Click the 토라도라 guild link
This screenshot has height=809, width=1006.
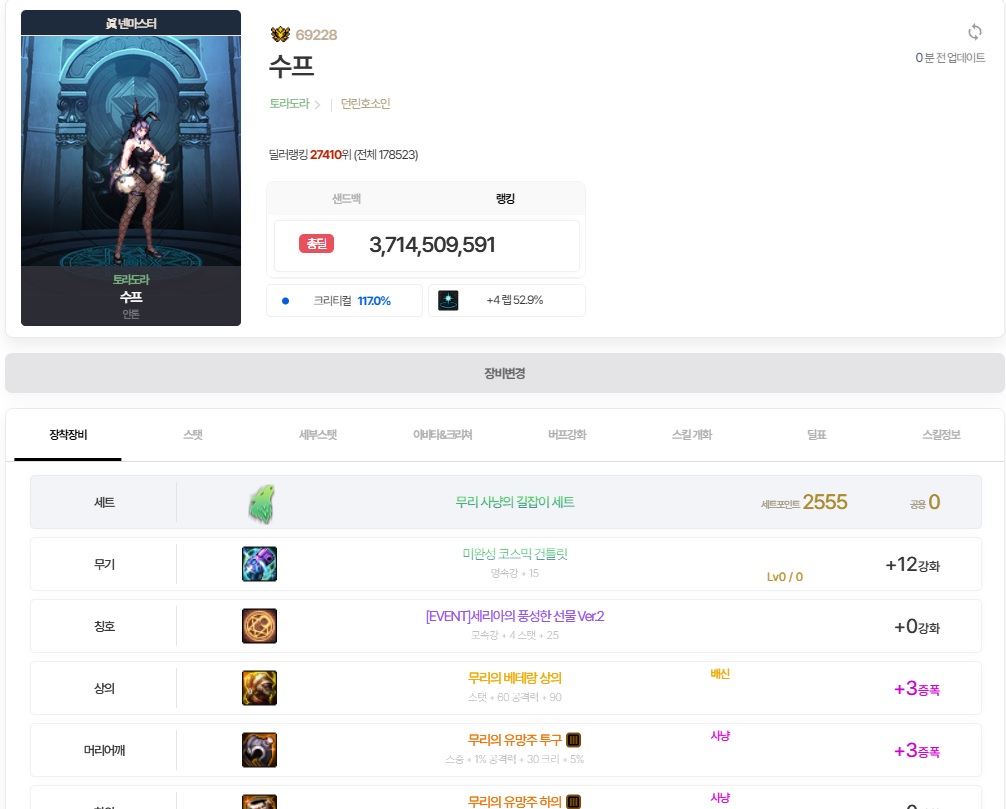(x=289, y=103)
